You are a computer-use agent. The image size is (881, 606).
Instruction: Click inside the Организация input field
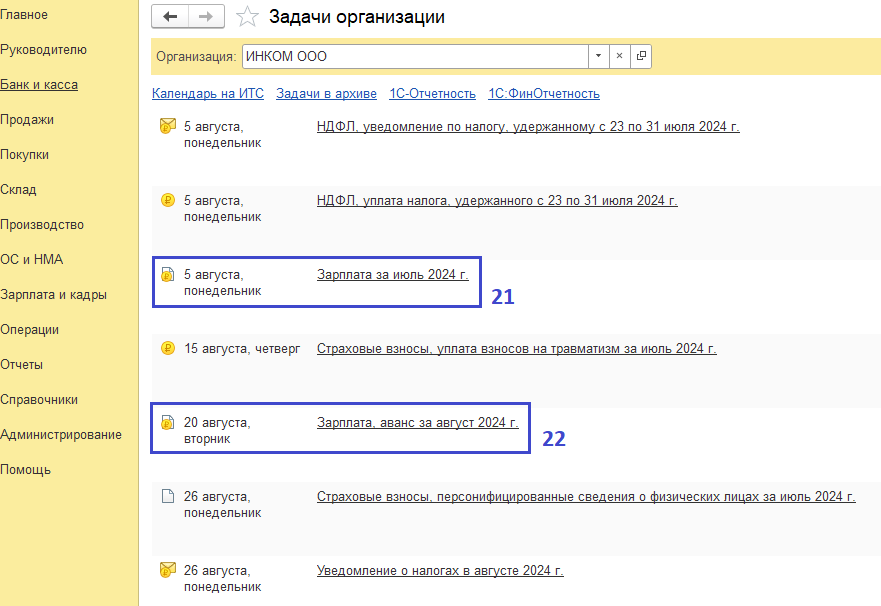pyautogui.click(x=414, y=56)
